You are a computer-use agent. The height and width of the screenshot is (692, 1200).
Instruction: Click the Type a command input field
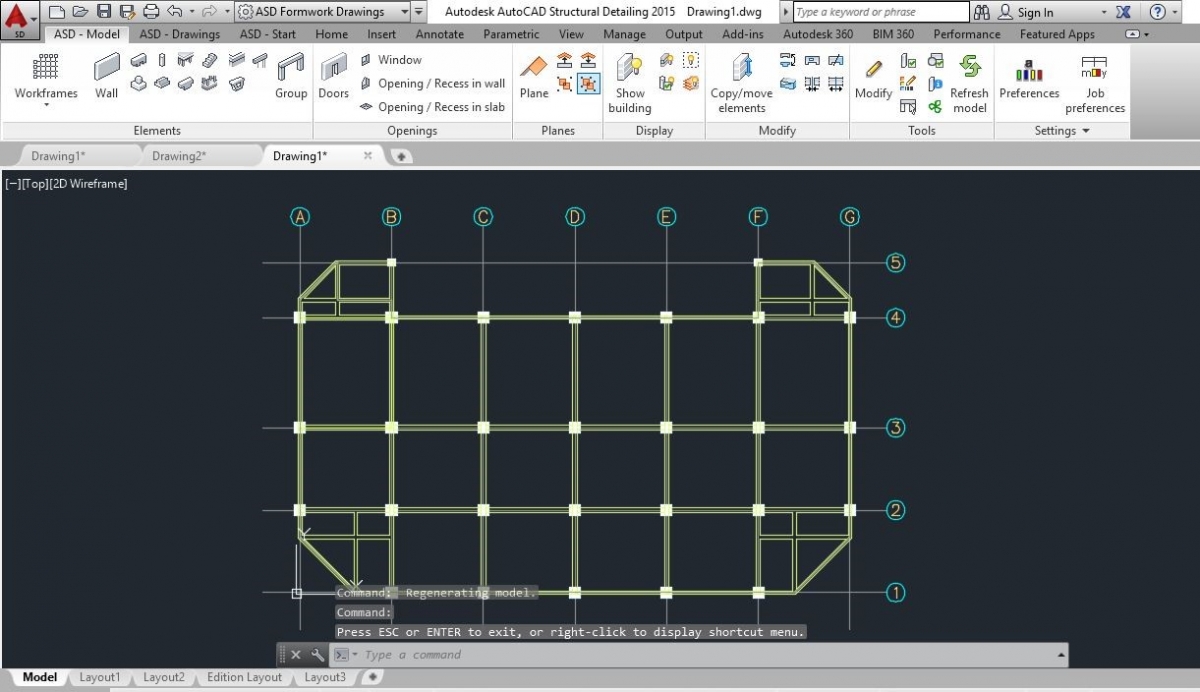[700, 655]
